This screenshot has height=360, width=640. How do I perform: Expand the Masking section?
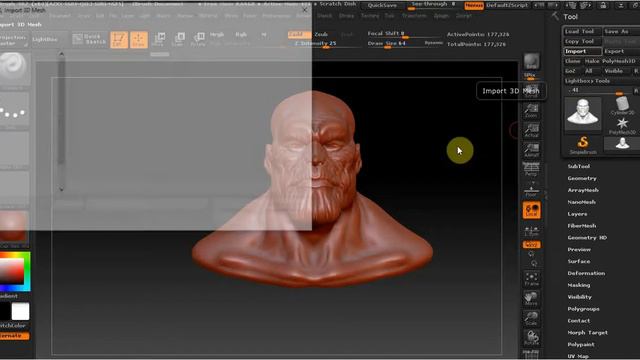point(579,285)
